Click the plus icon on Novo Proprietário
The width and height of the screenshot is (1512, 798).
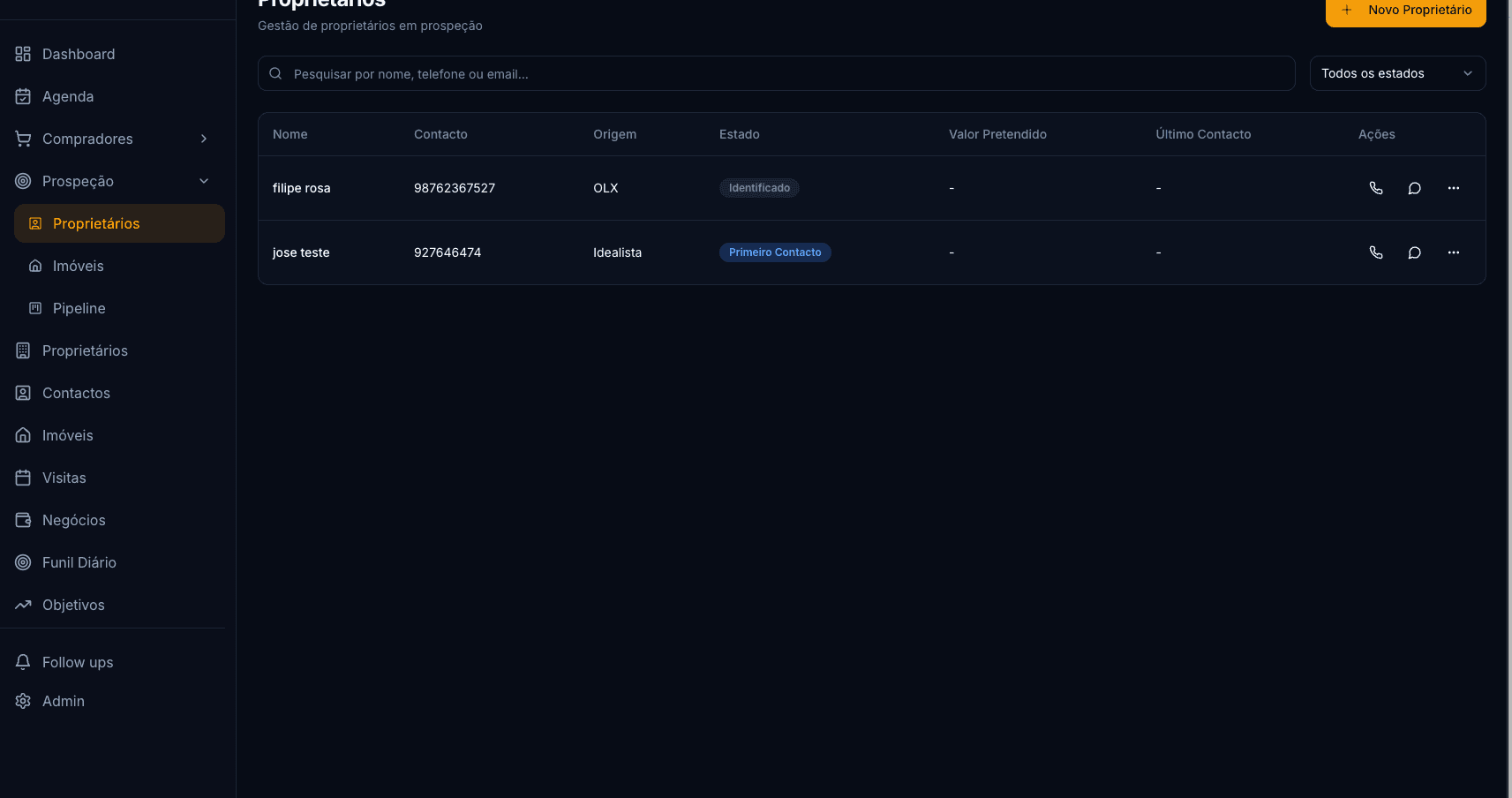[1347, 10]
